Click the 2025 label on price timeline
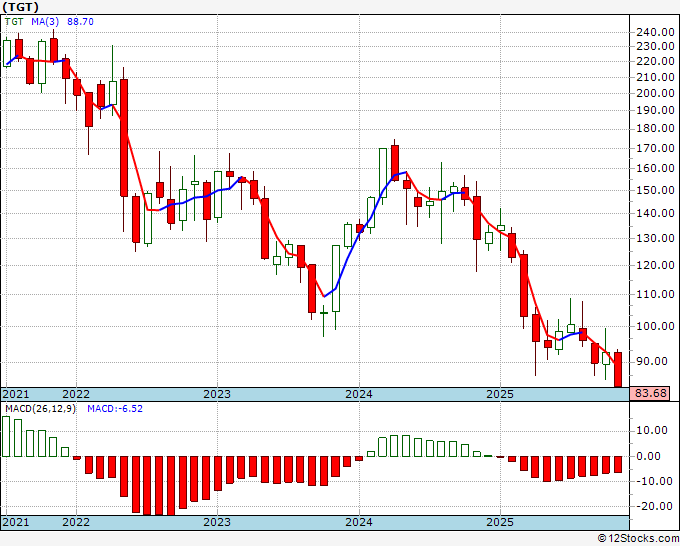Screen dimensions: 680x546 [x=500, y=394]
